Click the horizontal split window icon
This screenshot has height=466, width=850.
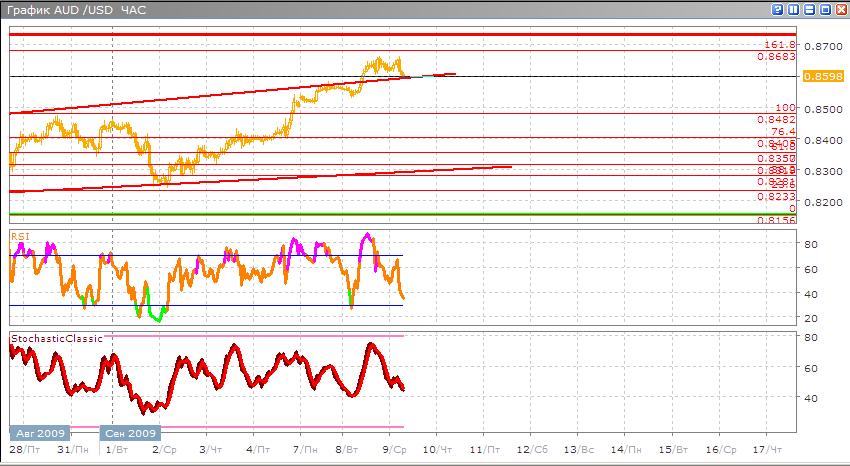click(x=809, y=9)
